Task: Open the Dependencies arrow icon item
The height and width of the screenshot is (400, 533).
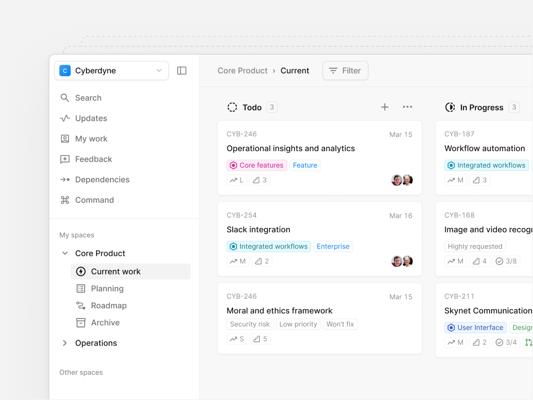Action: click(x=65, y=179)
